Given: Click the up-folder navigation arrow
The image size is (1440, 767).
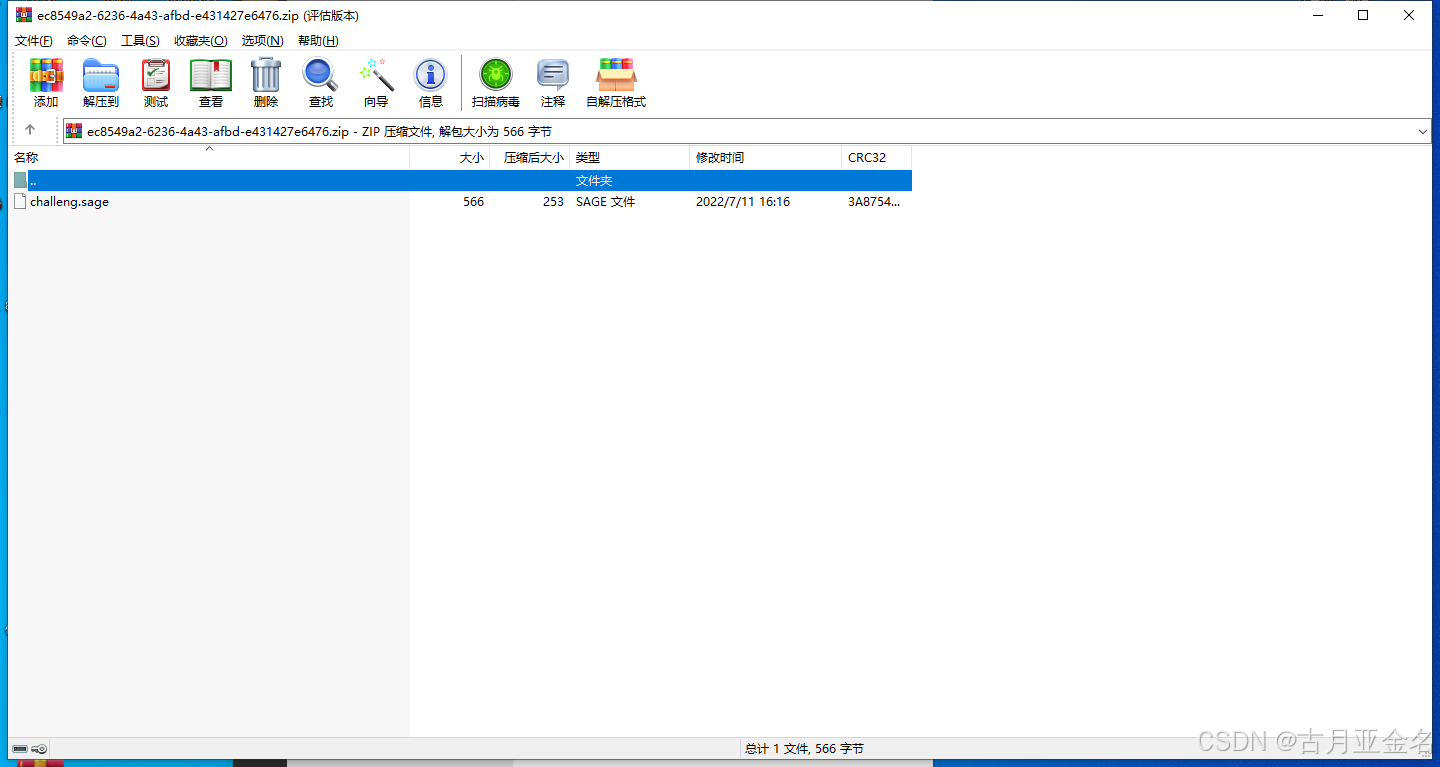Looking at the screenshot, I should (31, 131).
